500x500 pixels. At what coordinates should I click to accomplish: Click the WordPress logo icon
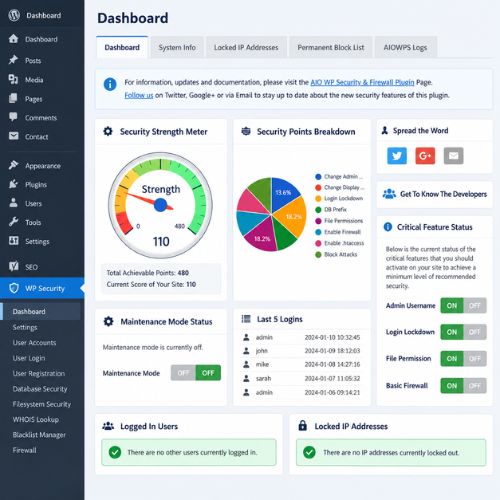pos(14,15)
